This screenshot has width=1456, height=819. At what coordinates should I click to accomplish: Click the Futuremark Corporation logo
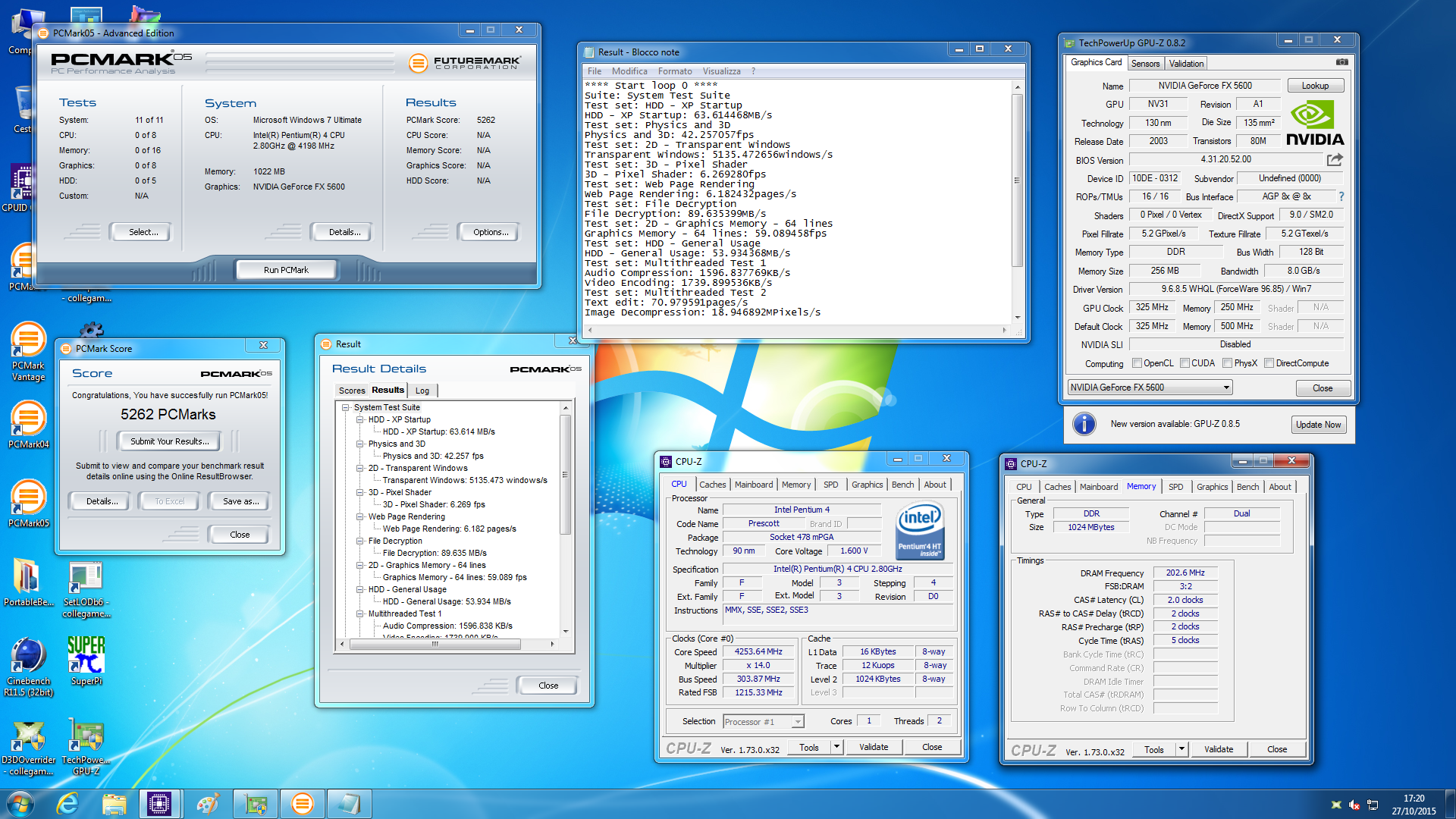click(464, 63)
